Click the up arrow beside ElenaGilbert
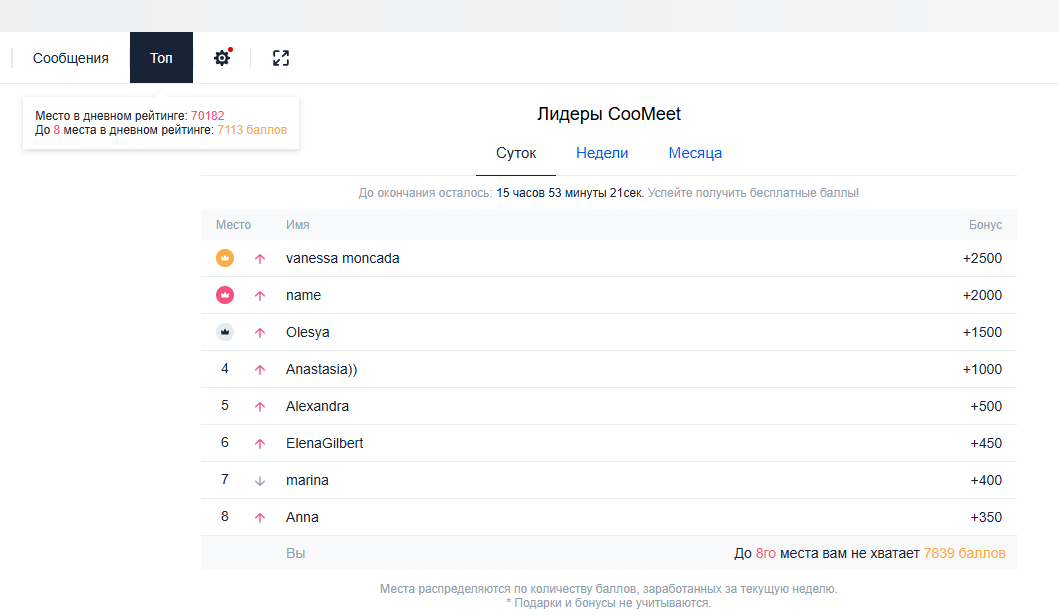The height and width of the screenshot is (615, 1059). pos(260,444)
